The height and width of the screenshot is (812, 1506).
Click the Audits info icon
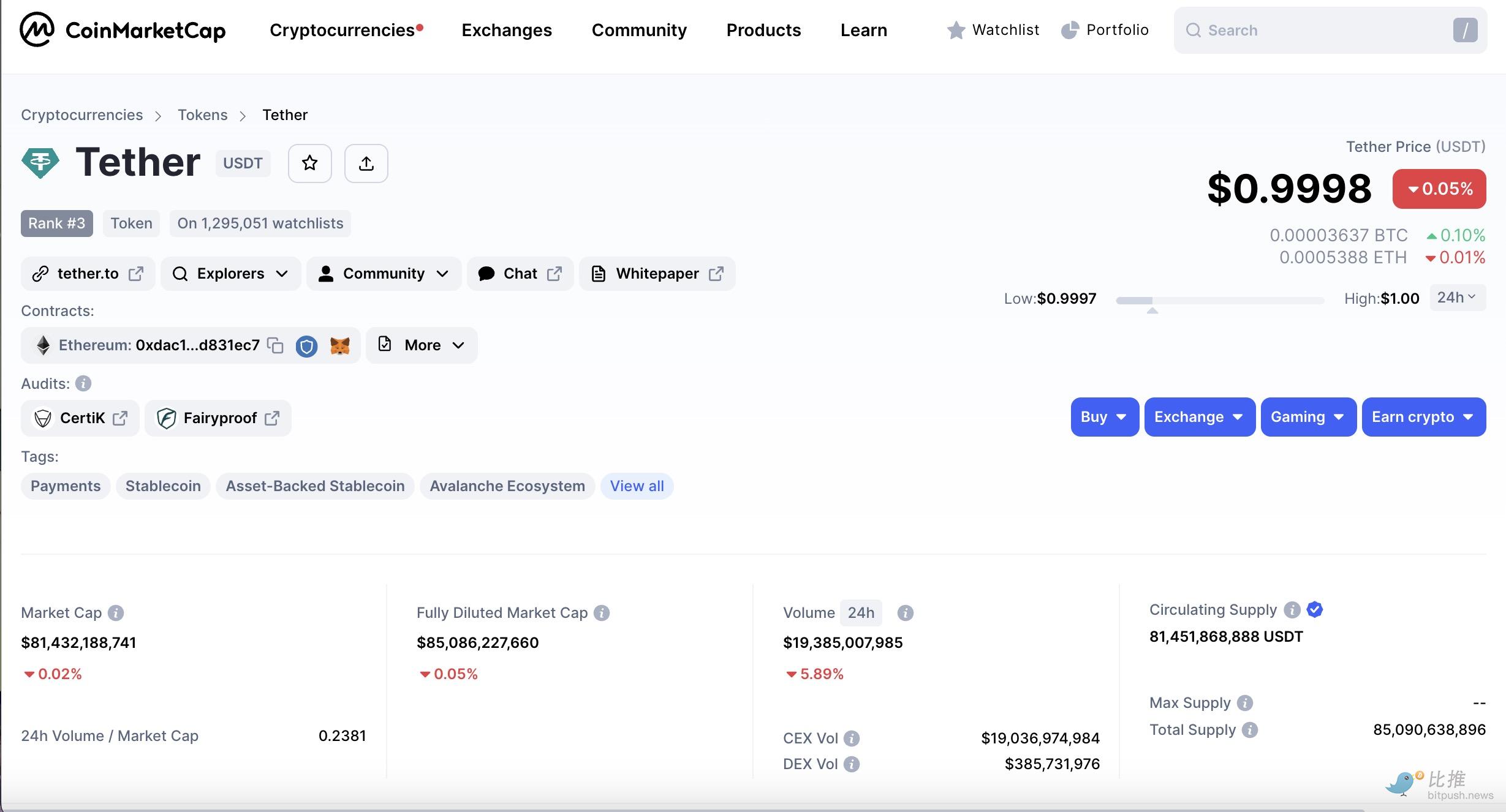pyautogui.click(x=83, y=384)
